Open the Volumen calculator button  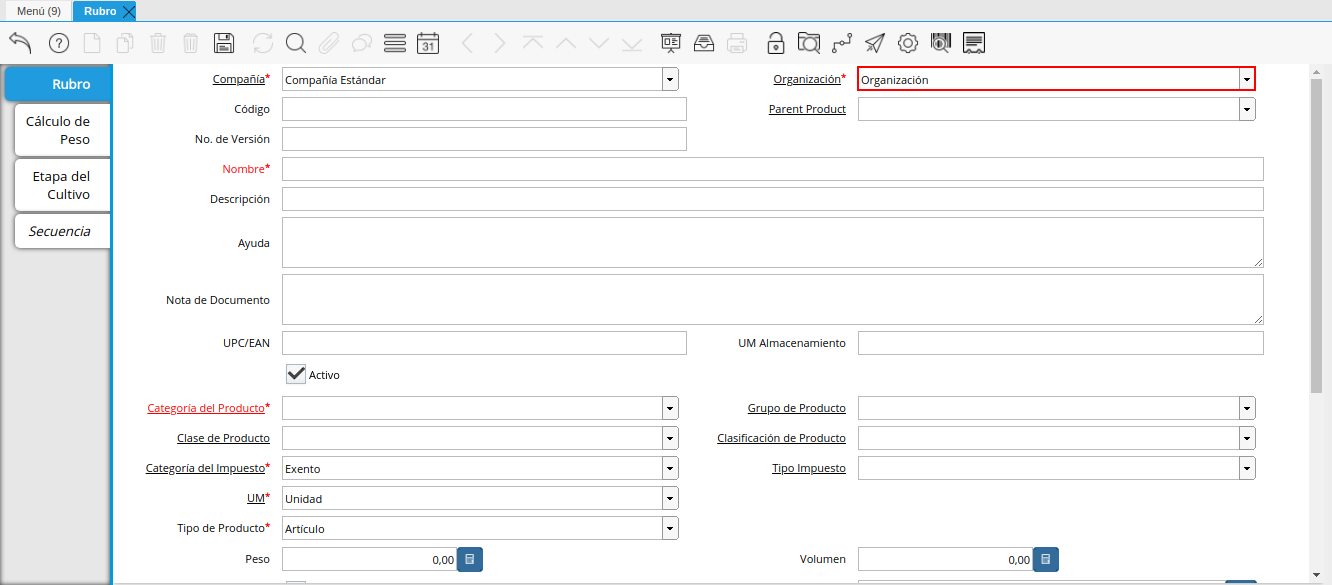coord(1046,559)
